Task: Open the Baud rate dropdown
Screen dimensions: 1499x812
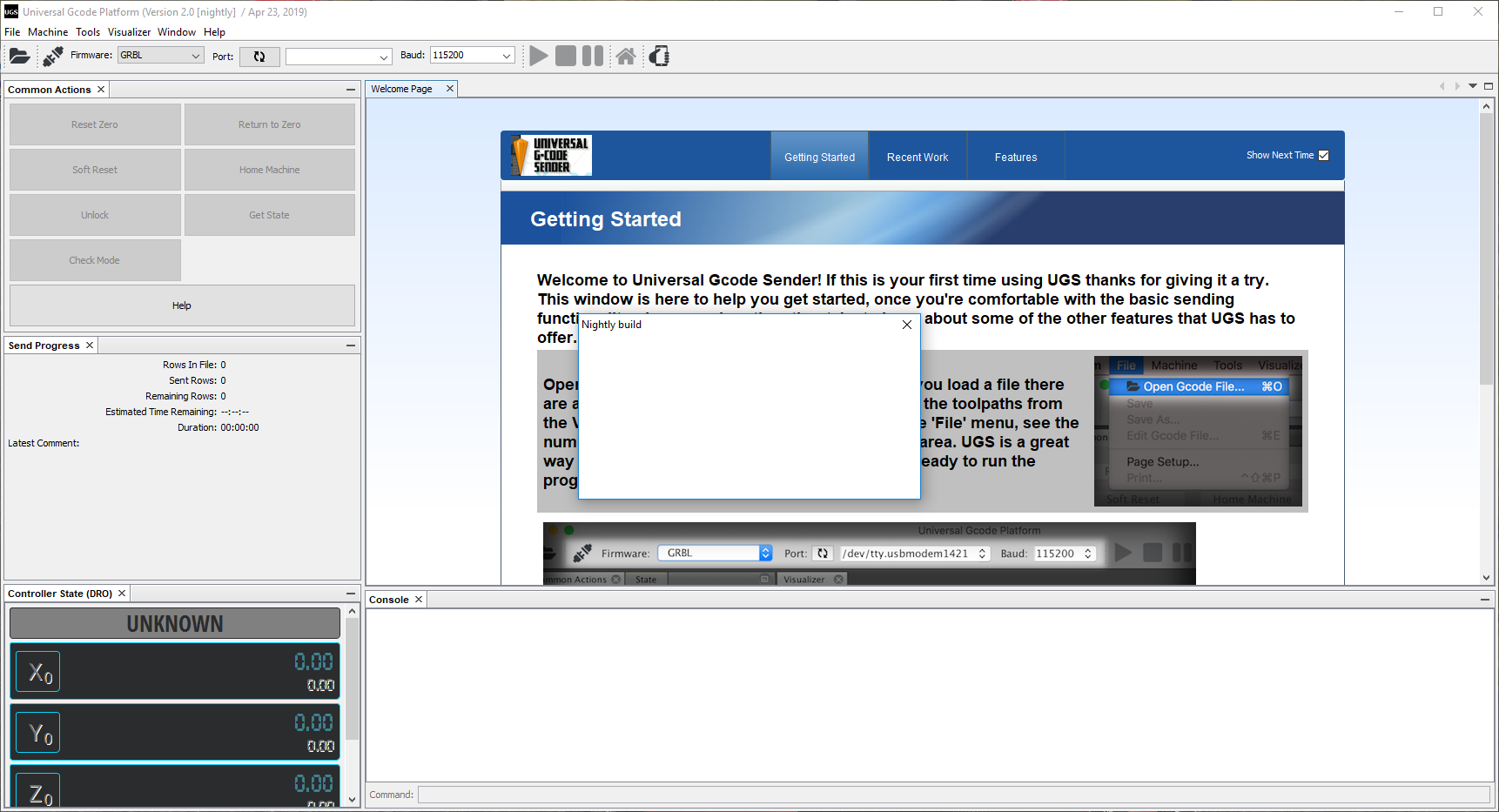Action: [x=472, y=56]
